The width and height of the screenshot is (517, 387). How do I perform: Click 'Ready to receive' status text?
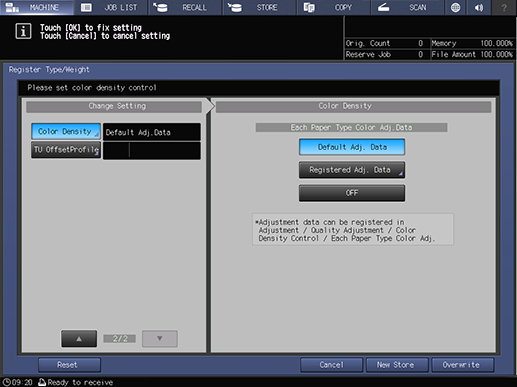80,382
